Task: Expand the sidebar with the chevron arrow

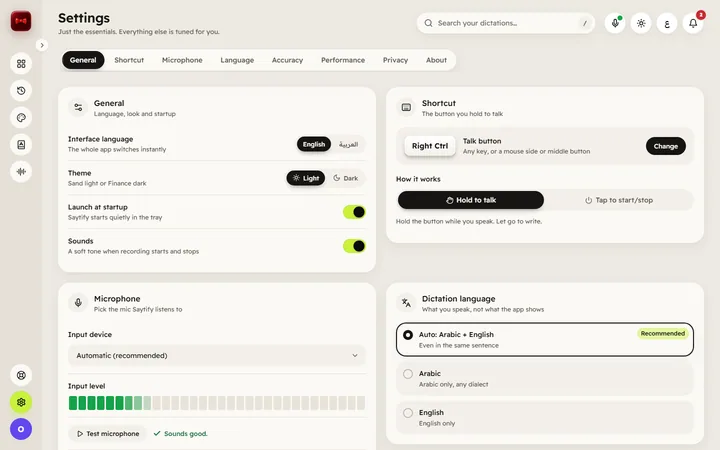Action: click(42, 45)
